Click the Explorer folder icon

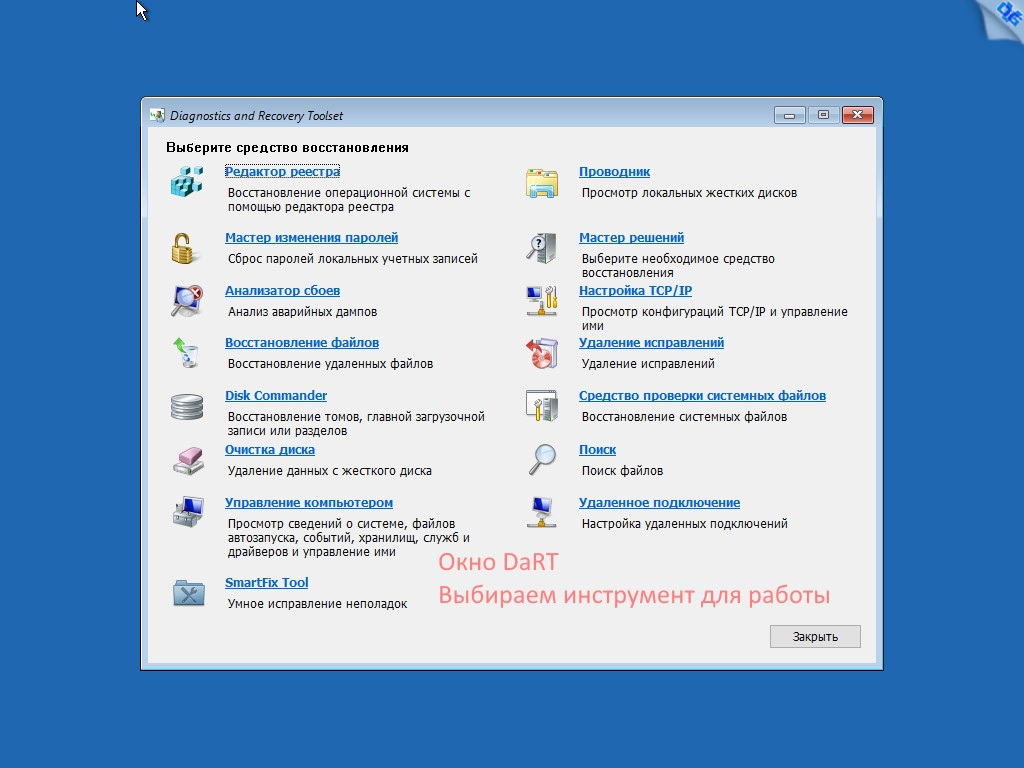[541, 183]
